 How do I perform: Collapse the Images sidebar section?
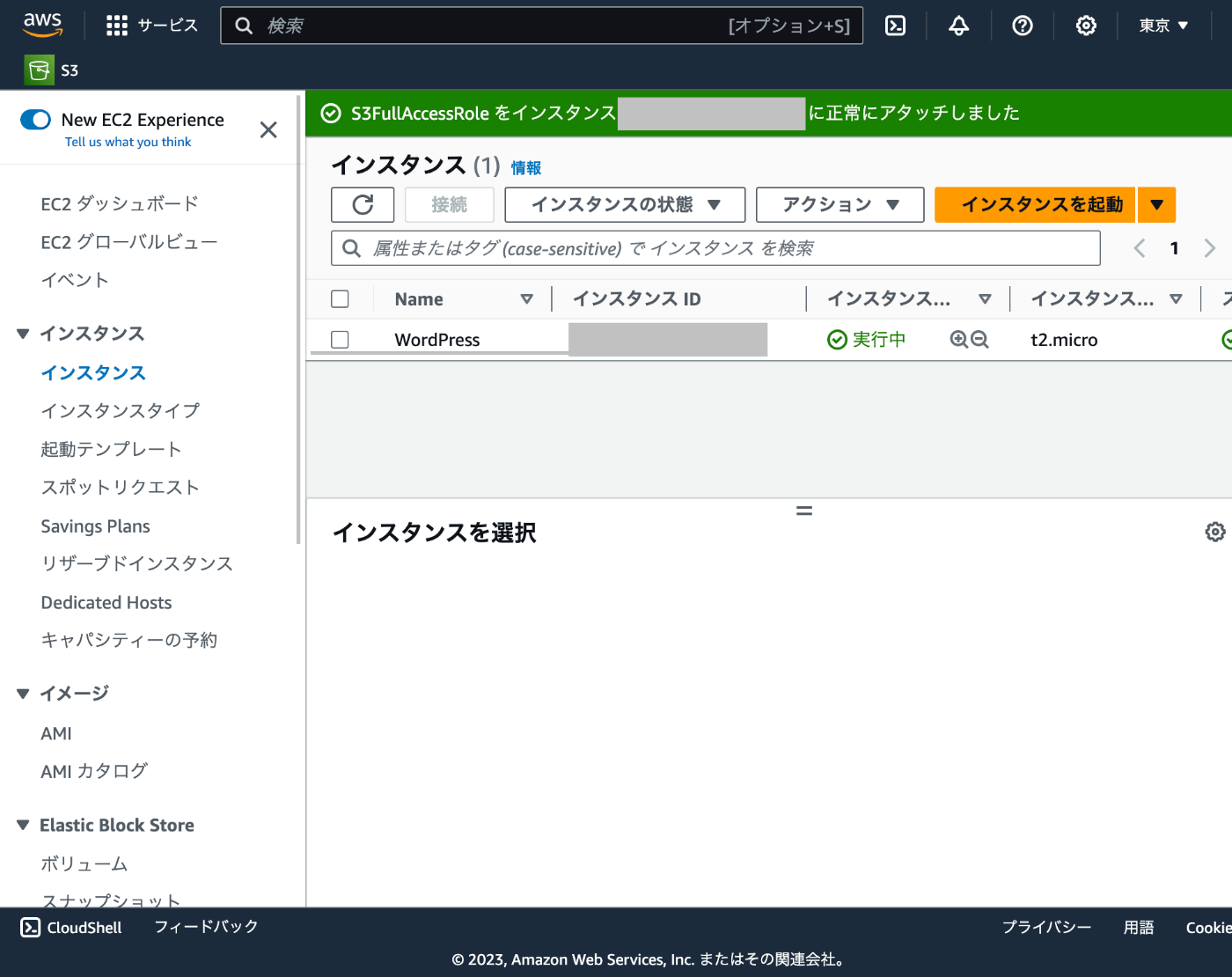(x=23, y=694)
